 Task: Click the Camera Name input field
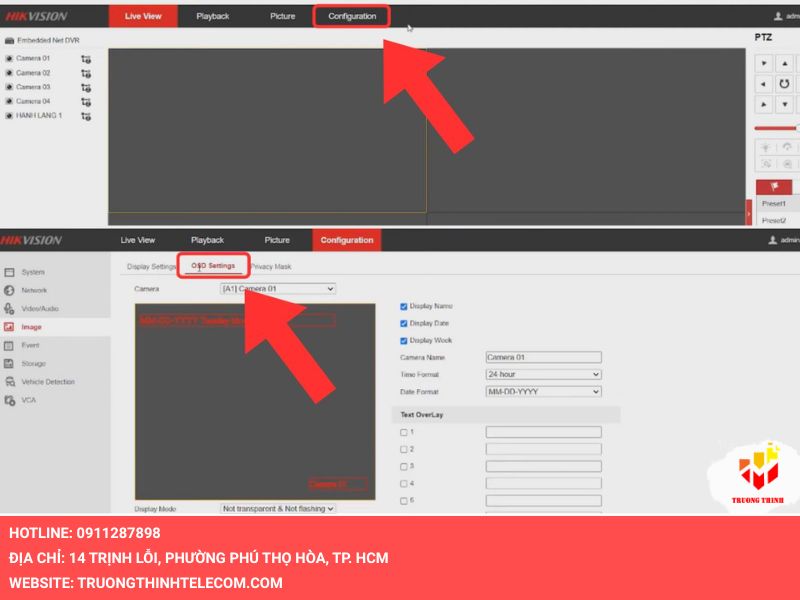(x=543, y=358)
